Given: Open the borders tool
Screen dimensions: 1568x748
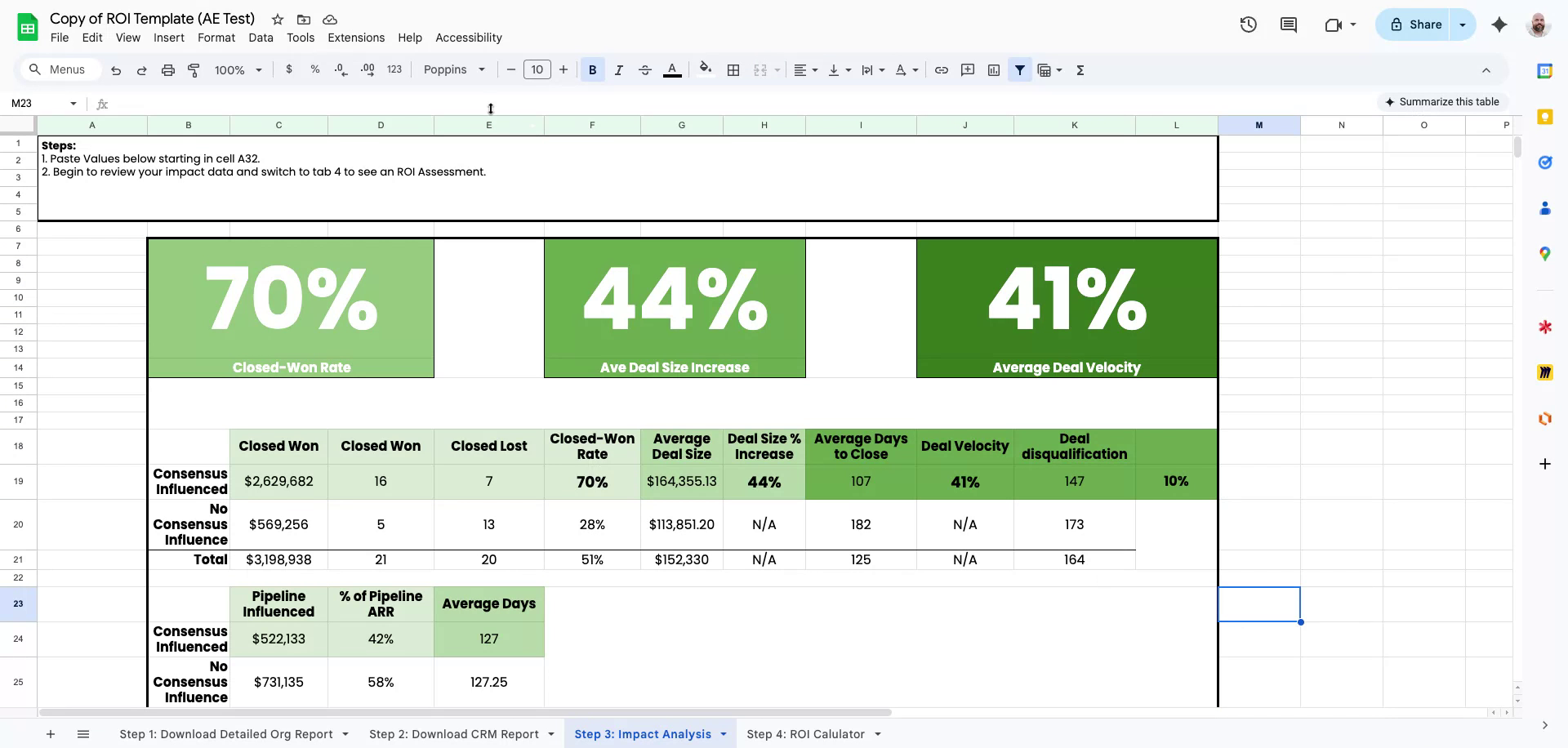Looking at the screenshot, I should pos(733,70).
